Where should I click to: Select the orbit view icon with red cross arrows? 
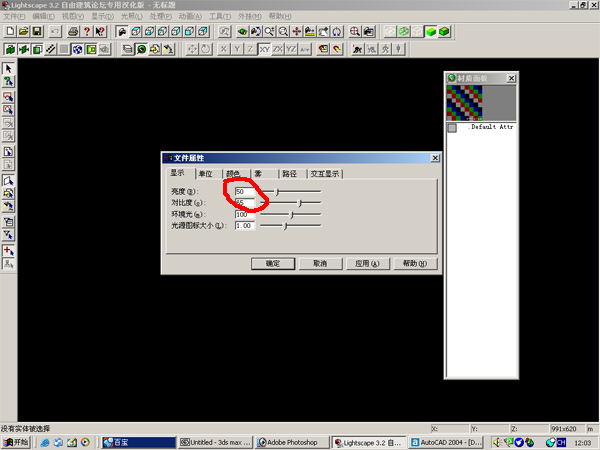[x=297, y=31]
